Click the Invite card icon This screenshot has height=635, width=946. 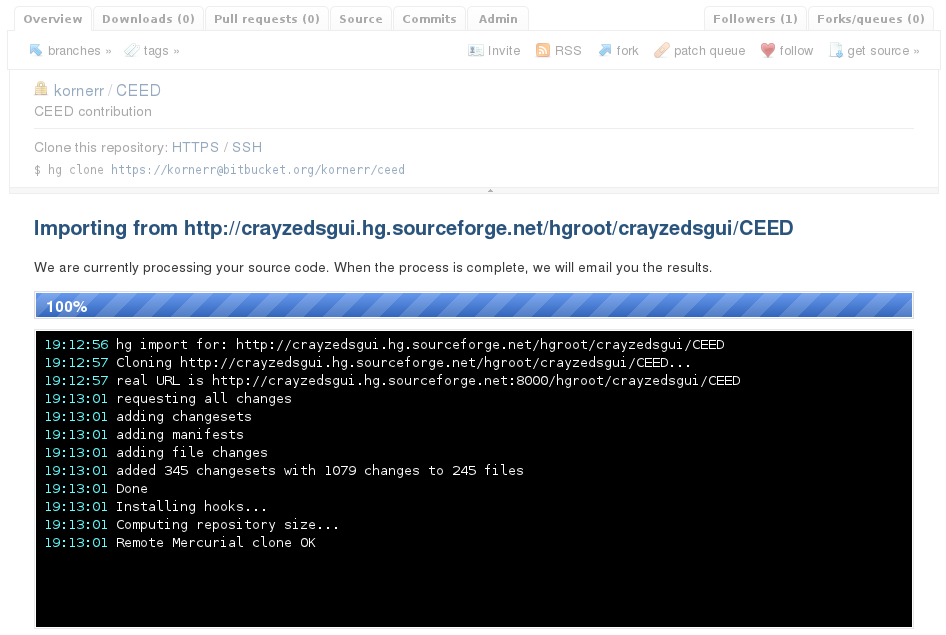point(475,51)
